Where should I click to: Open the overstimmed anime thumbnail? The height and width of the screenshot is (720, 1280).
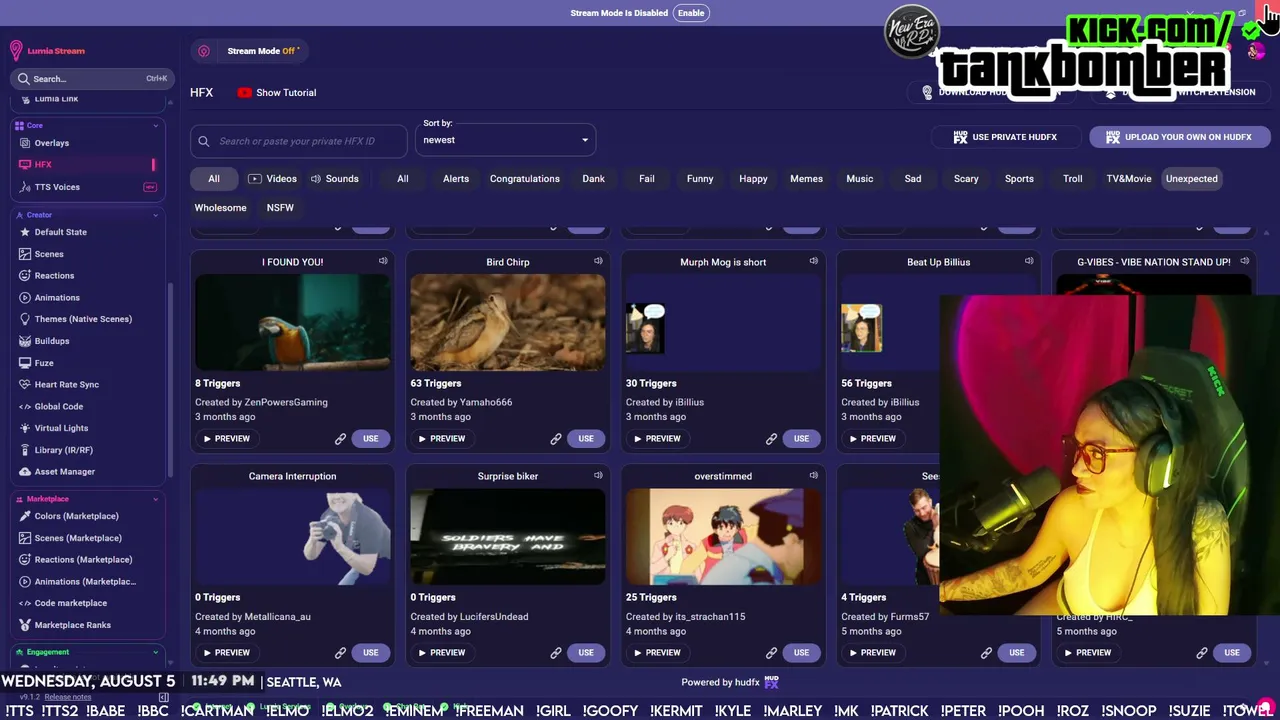pyautogui.click(x=723, y=537)
